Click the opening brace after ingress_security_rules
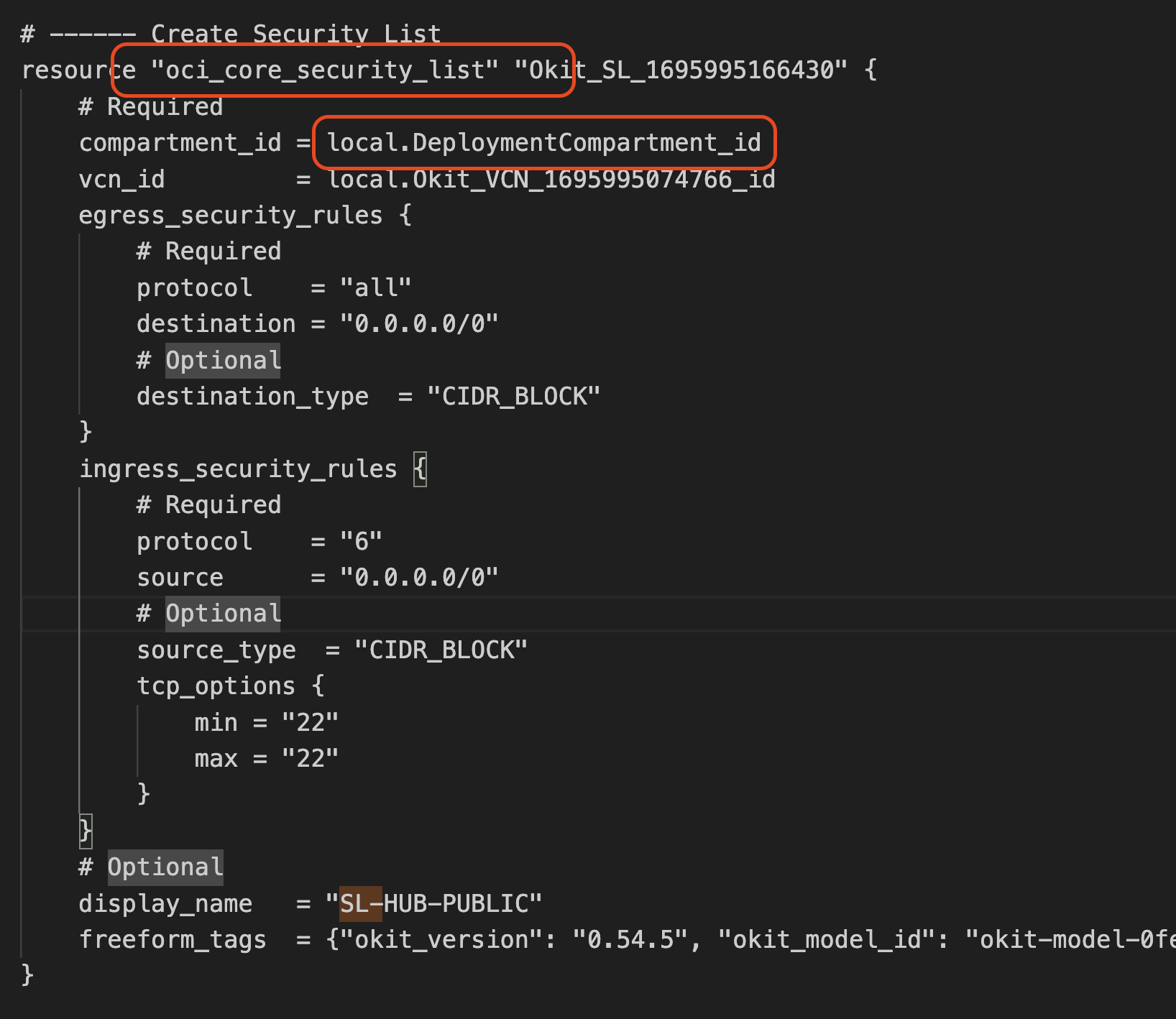 420,469
